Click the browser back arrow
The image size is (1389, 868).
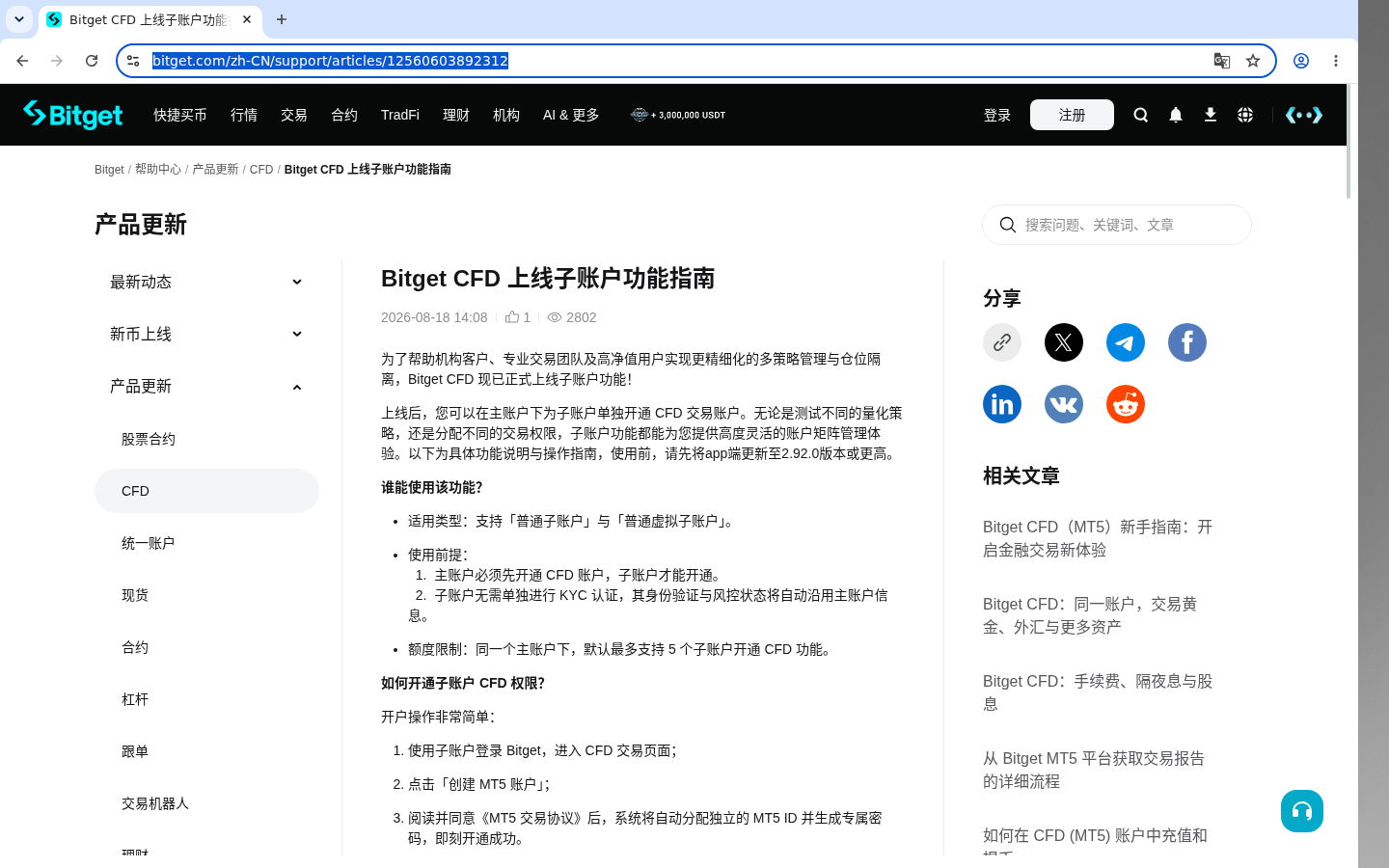point(22,61)
